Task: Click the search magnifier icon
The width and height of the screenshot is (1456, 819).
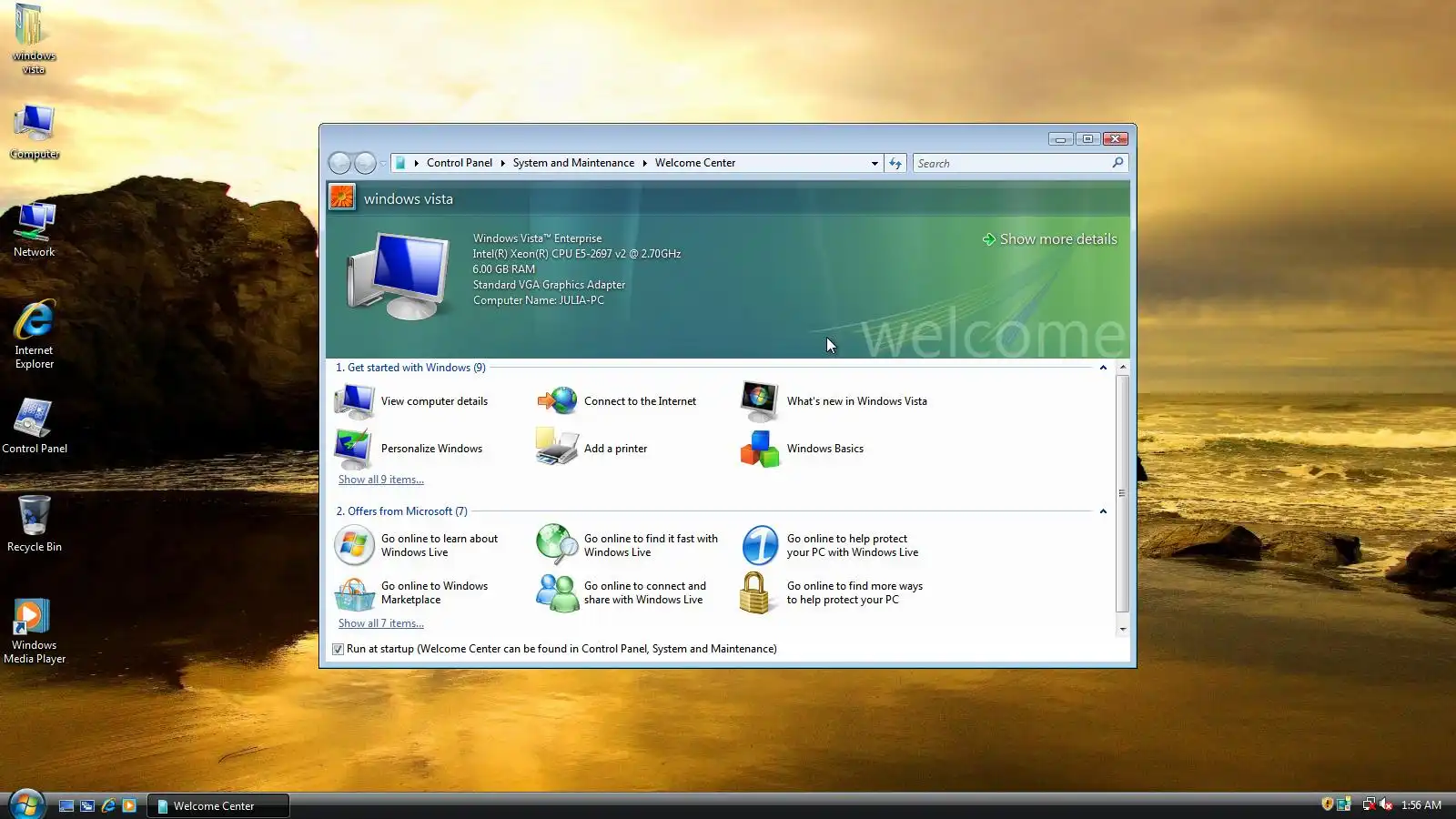Action: click(x=1117, y=163)
